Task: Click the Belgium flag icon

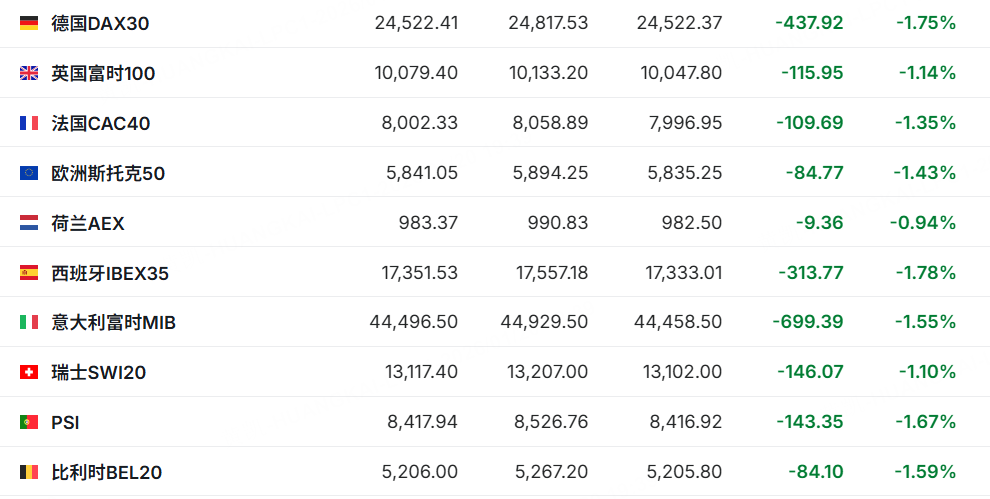Action: [x=29, y=473]
